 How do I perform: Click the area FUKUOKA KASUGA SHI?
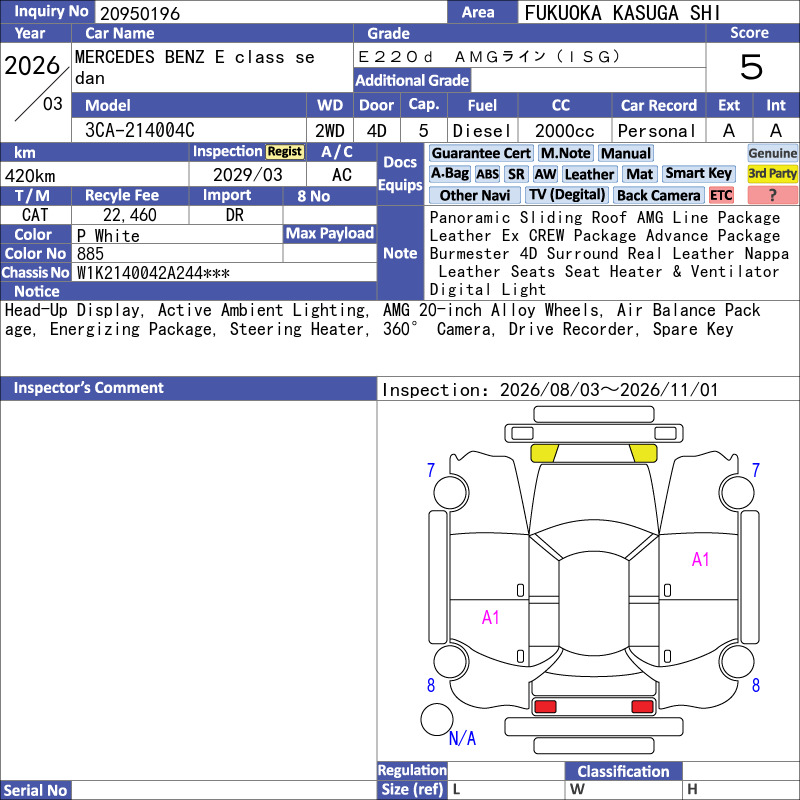click(x=622, y=13)
